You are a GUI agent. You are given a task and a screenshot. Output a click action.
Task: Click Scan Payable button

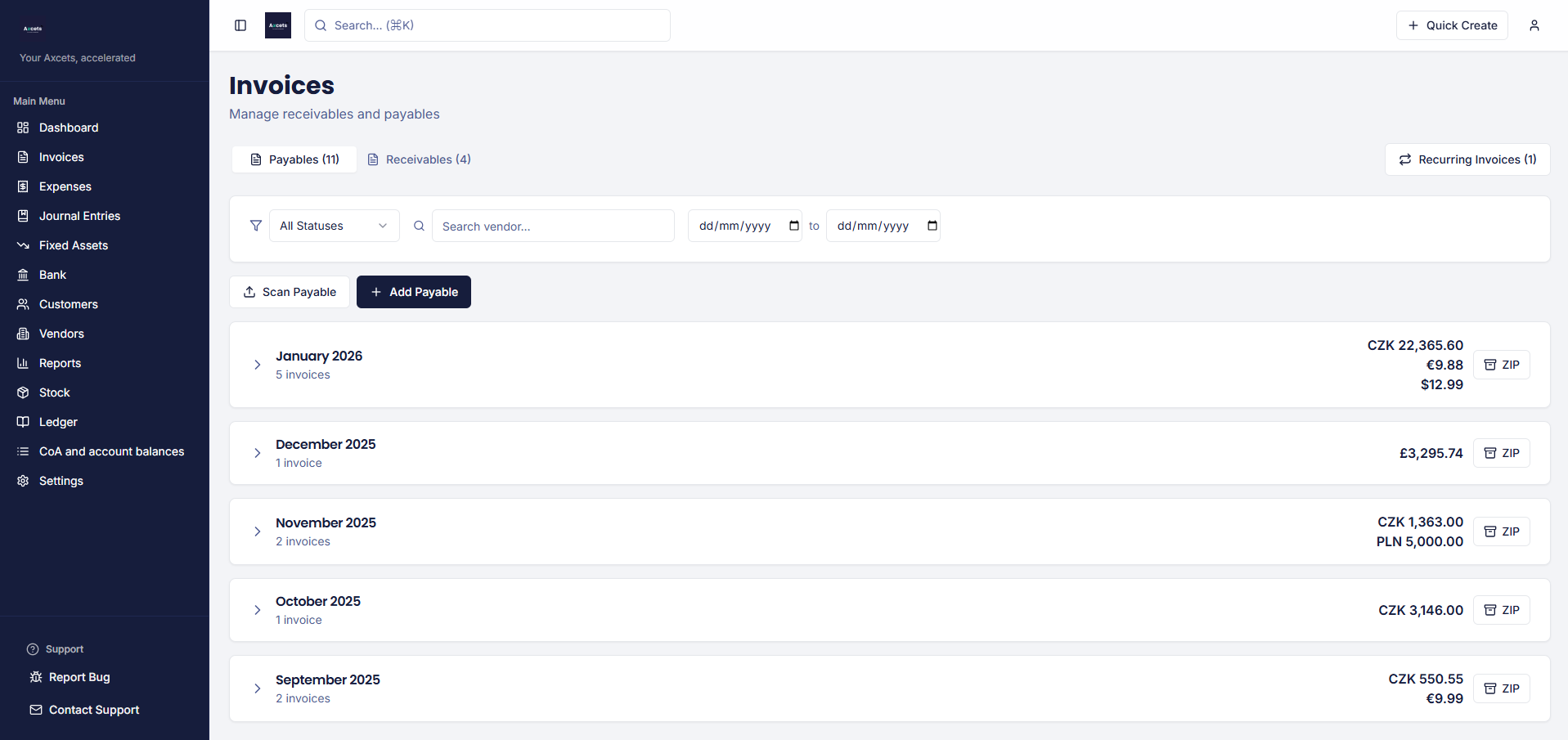[290, 292]
